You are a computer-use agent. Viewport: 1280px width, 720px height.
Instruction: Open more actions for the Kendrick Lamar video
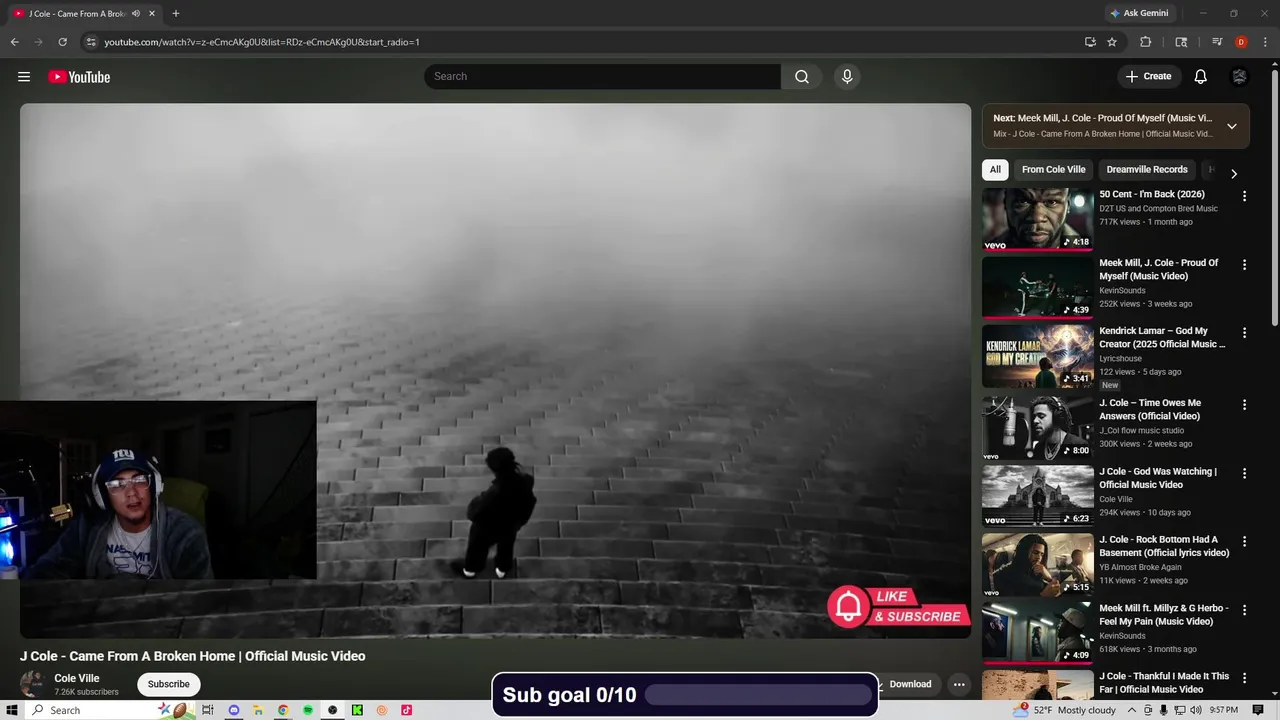tap(1245, 333)
